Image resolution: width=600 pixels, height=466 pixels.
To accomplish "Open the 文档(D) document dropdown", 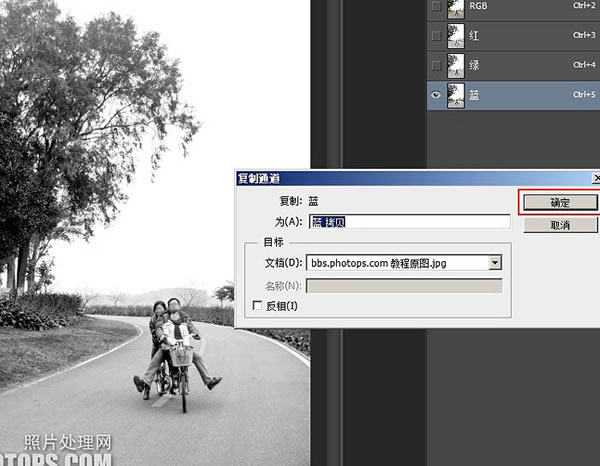I will pyautogui.click(x=495, y=263).
